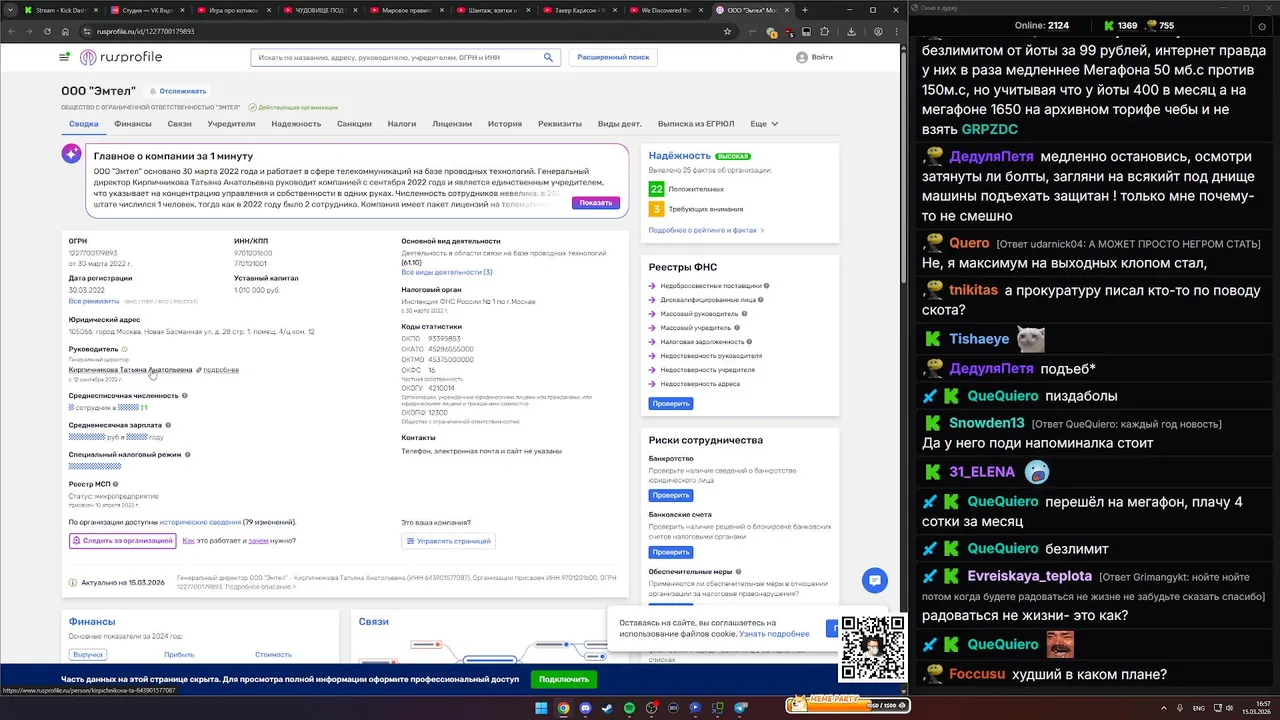Click help icon next to Руководитель
This screenshot has width=1280, height=720.
click(125, 349)
